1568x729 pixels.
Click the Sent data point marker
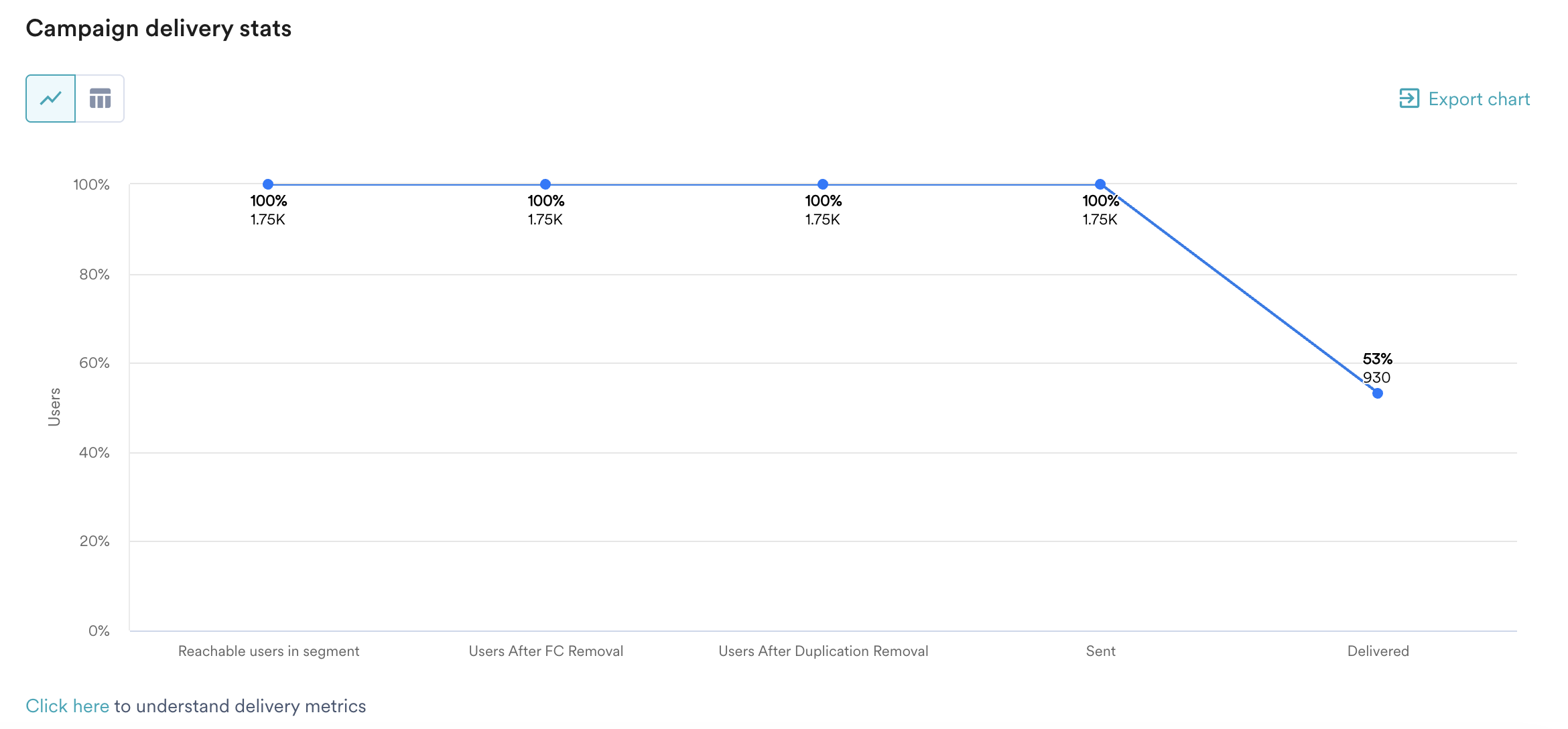[x=1100, y=183]
